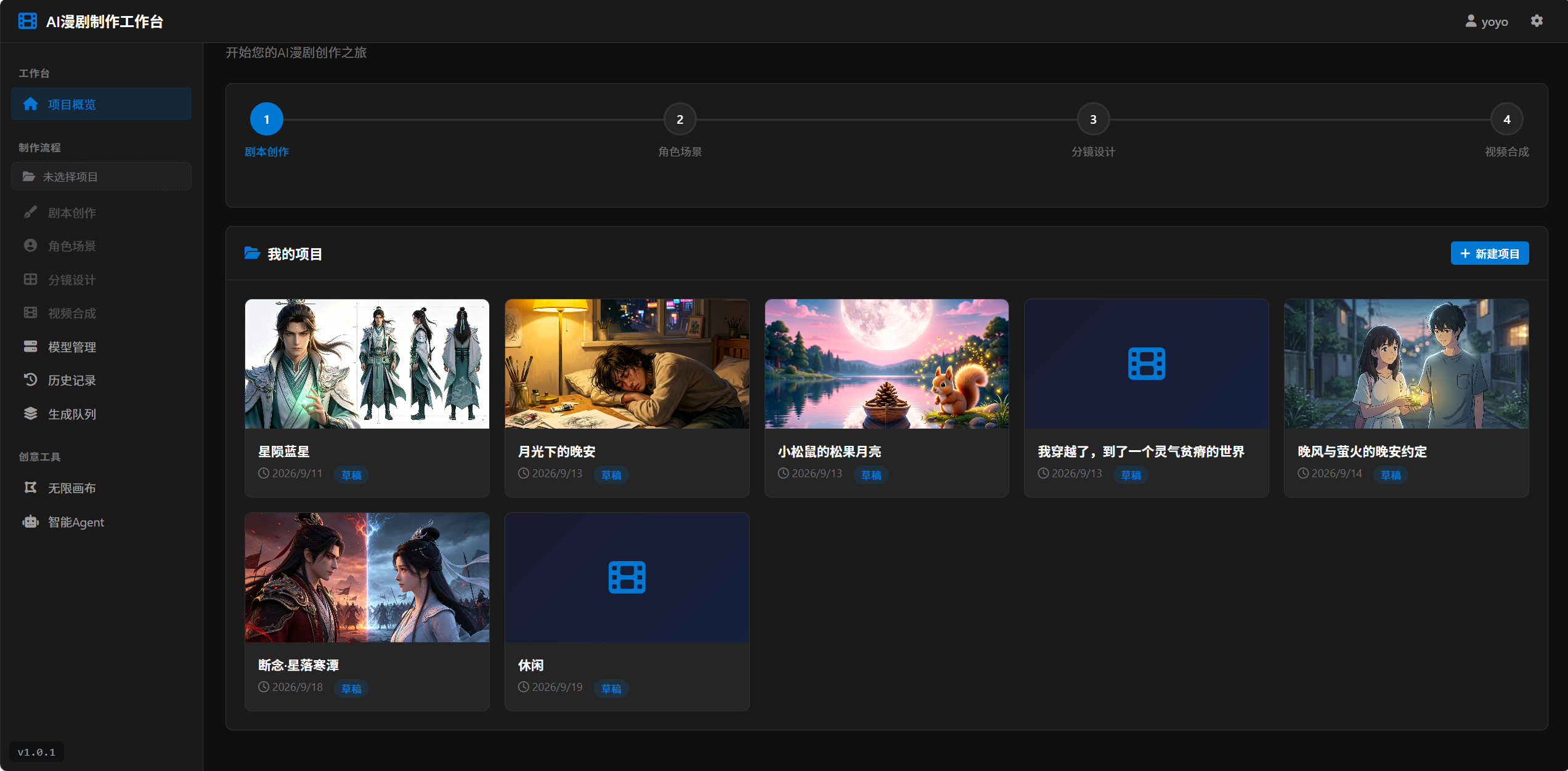The width and height of the screenshot is (1568, 771).
Task: Open the 晚风与萤火的晚安约定 project thumbnail
Action: tap(1407, 364)
